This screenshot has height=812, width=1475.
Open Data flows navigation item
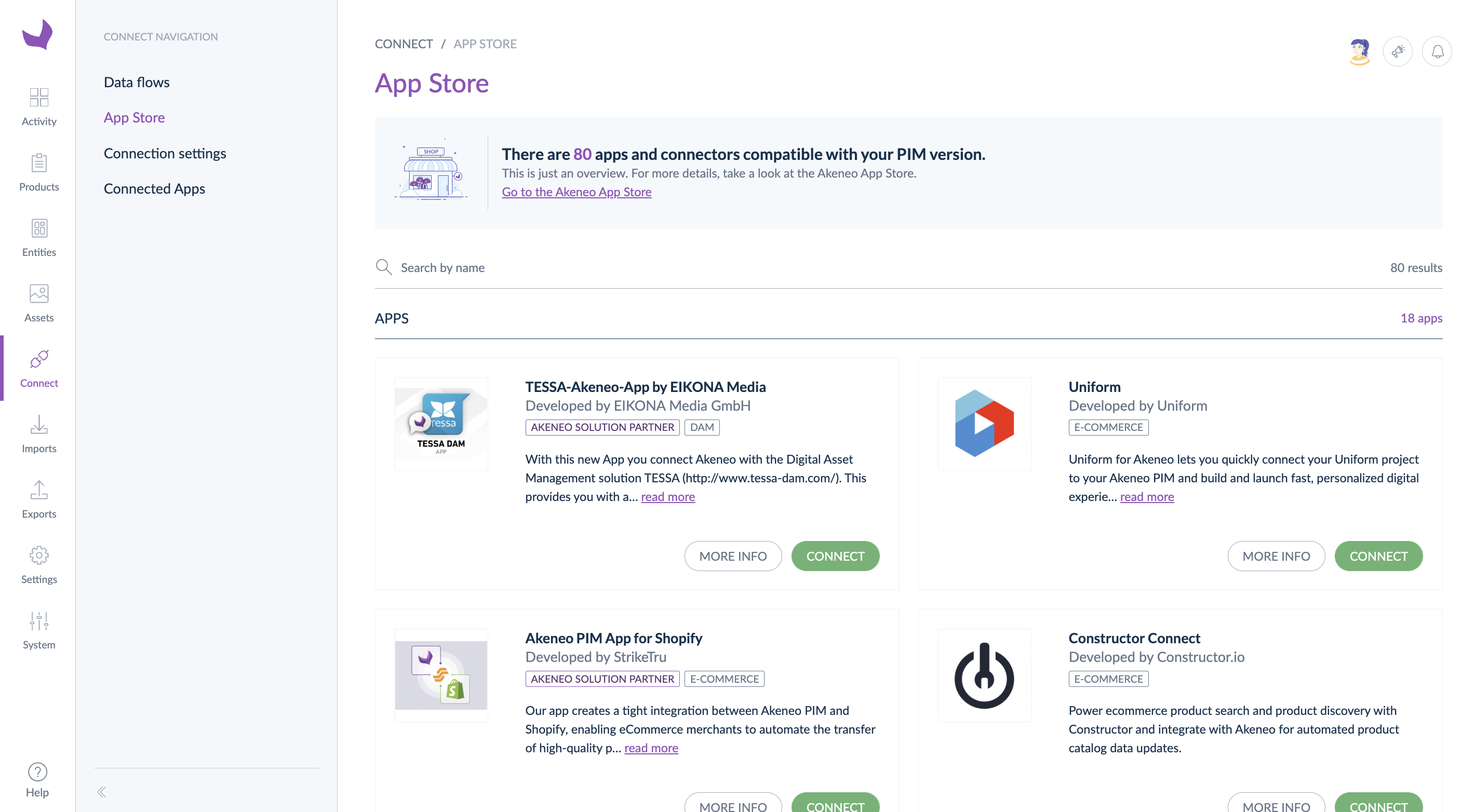pyautogui.click(x=137, y=81)
